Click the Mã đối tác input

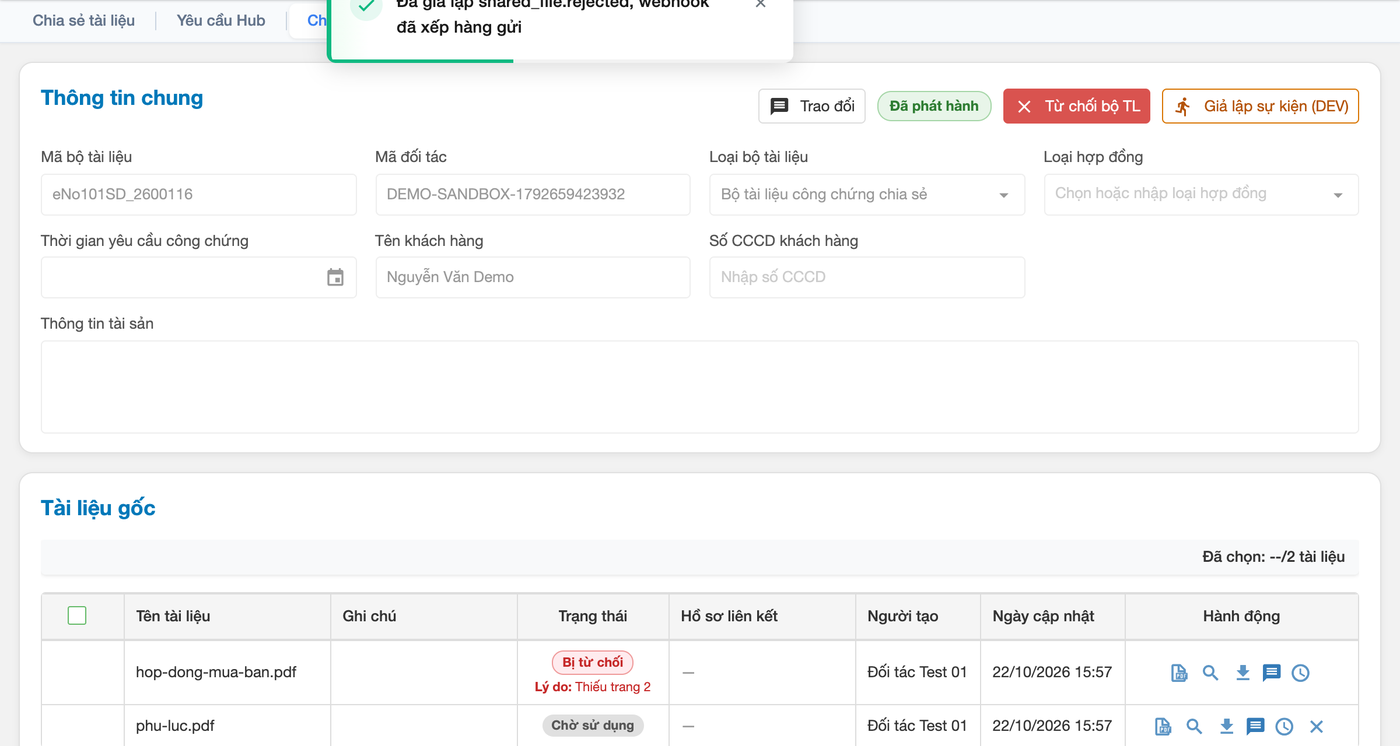tap(533, 195)
